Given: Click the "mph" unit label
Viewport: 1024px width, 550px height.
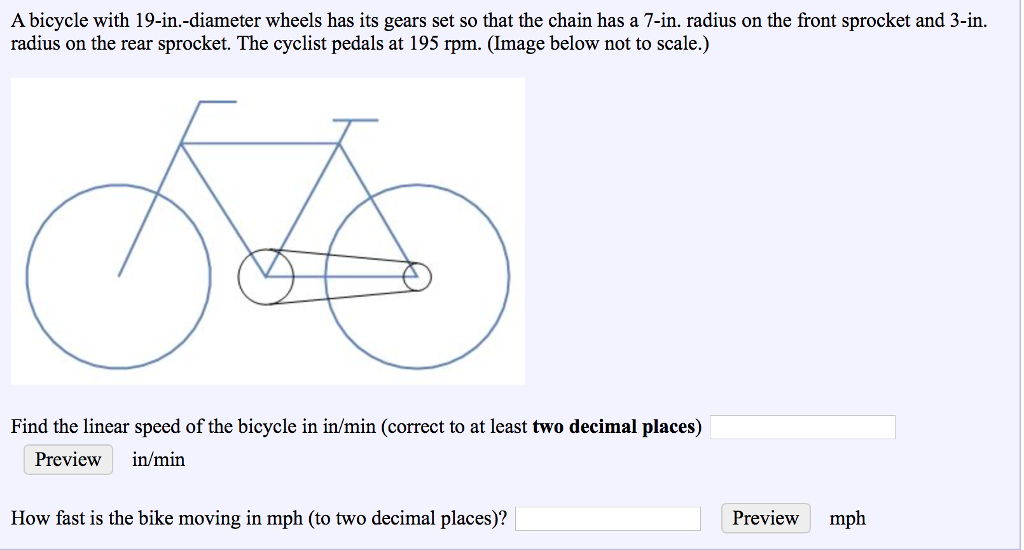Looking at the screenshot, I should (x=847, y=519).
